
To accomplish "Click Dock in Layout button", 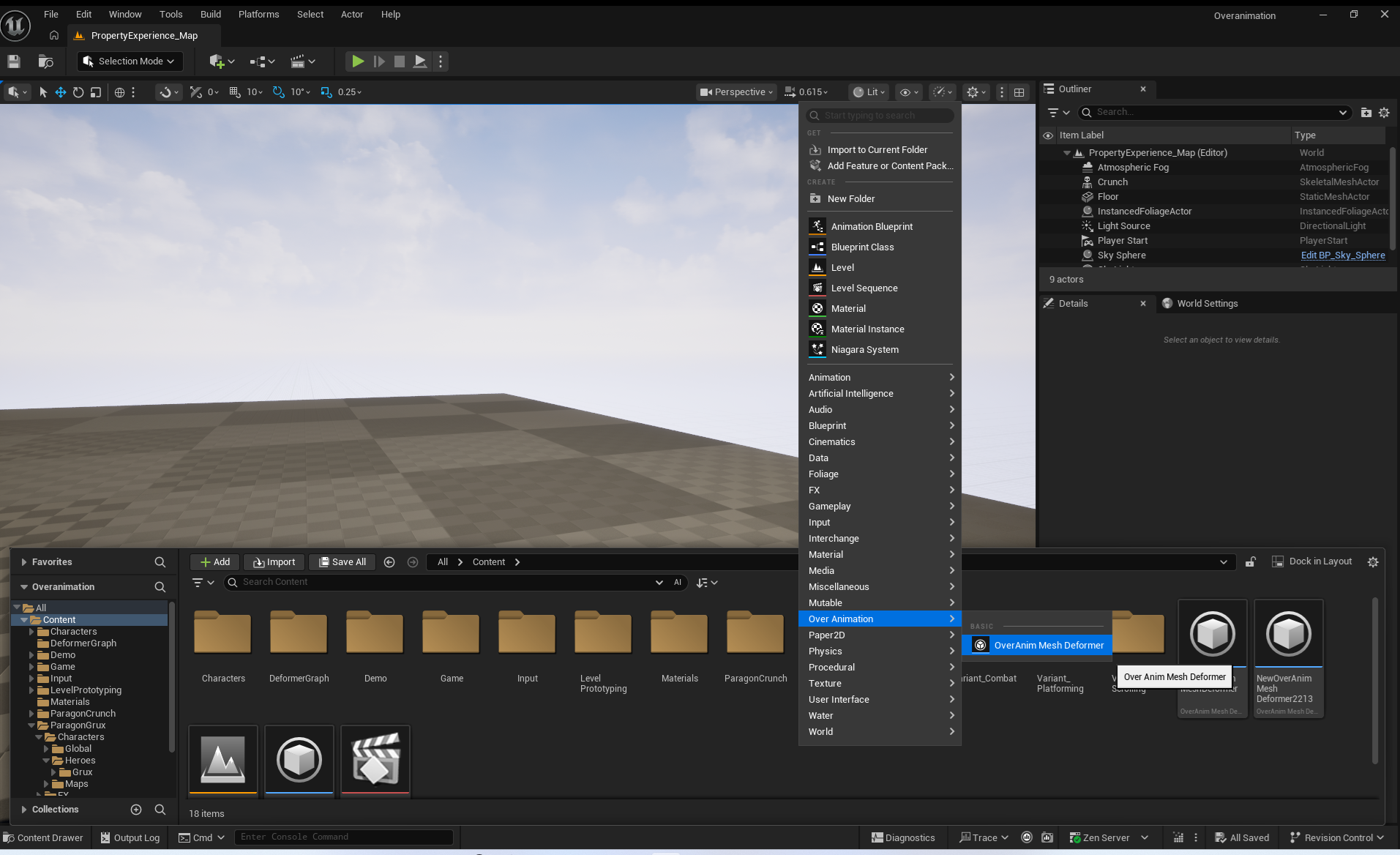I will pyautogui.click(x=1311, y=561).
